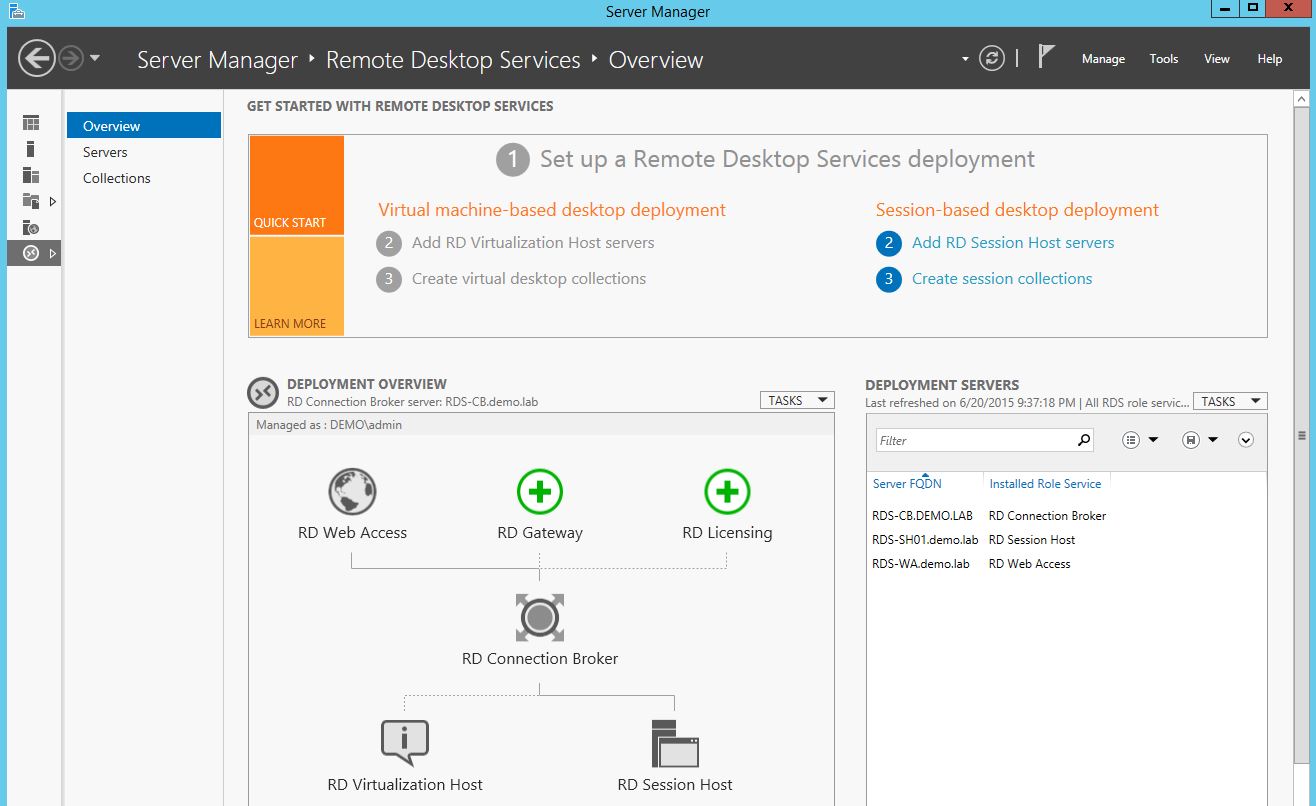Expand the Deployment Servers chevron button

(1245, 440)
